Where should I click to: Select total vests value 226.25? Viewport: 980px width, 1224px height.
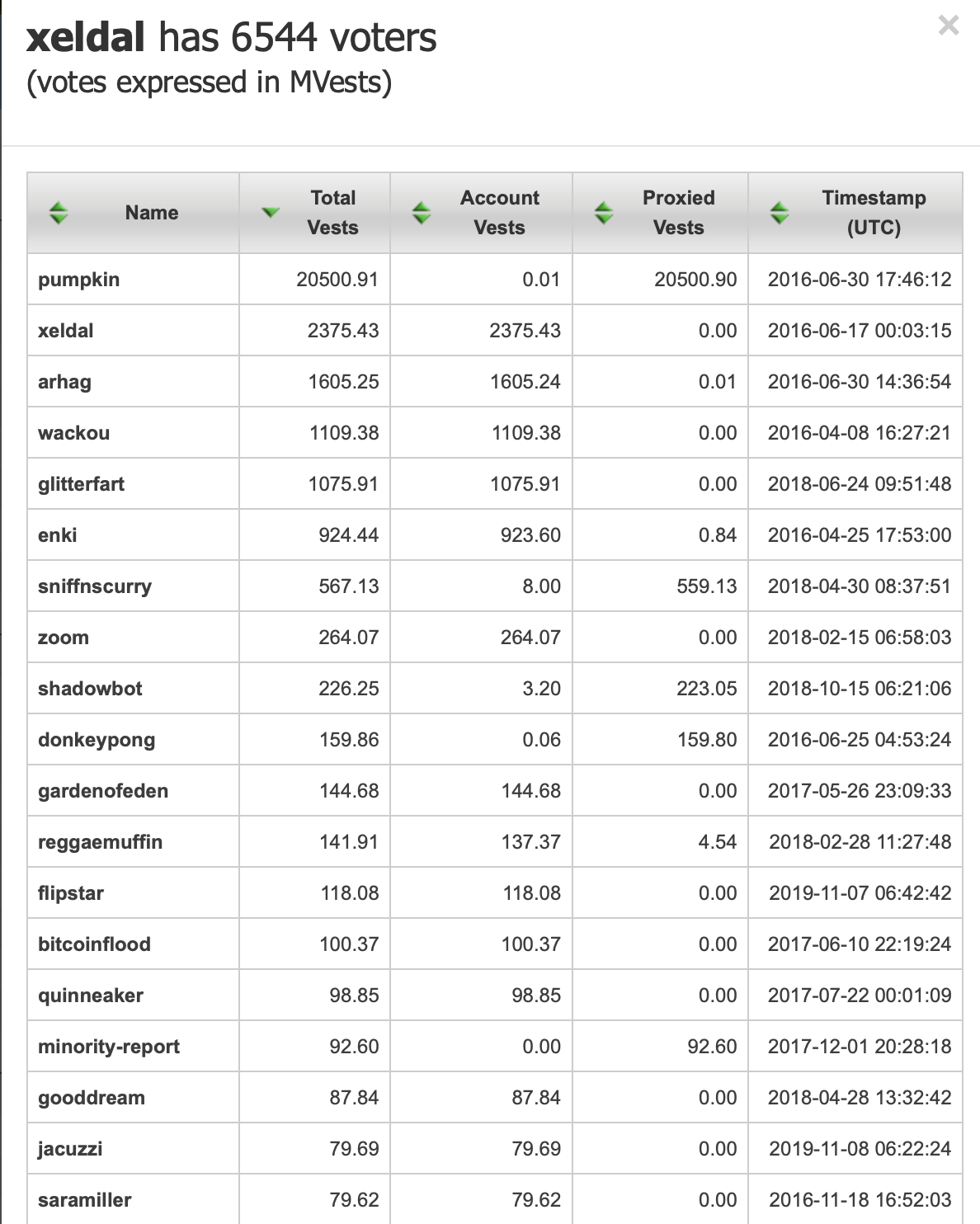tap(348, 689)
